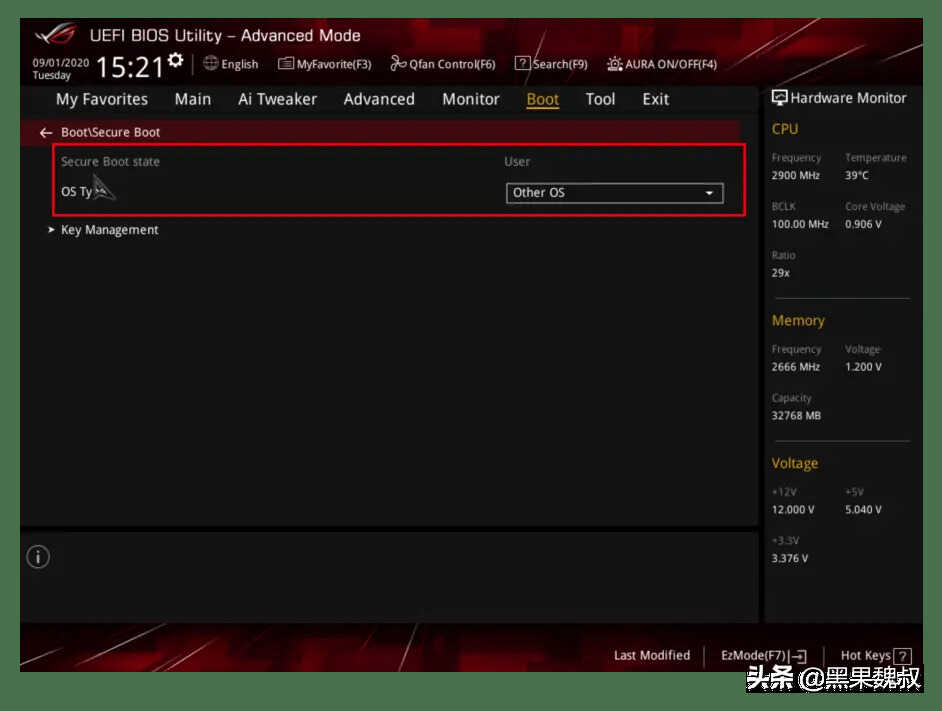Click the Hot Keys question mark icon
Screen dimensions: 942x711
[902, 656]
